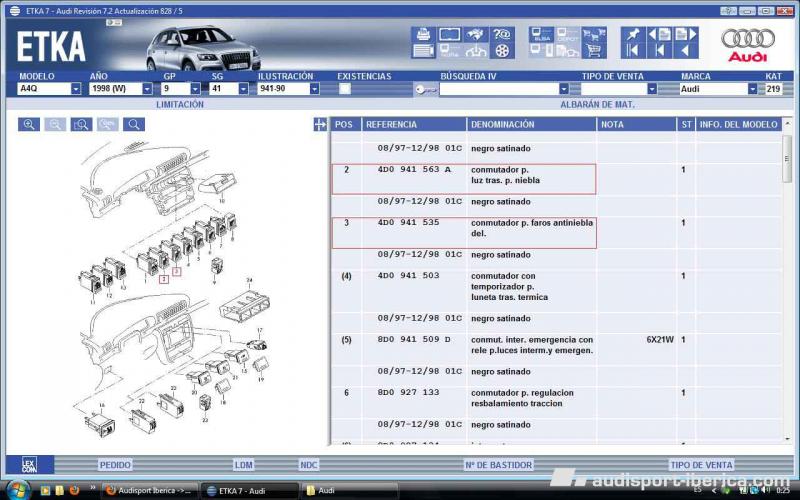Select part row 4D0 941 535

pos(464,233)
